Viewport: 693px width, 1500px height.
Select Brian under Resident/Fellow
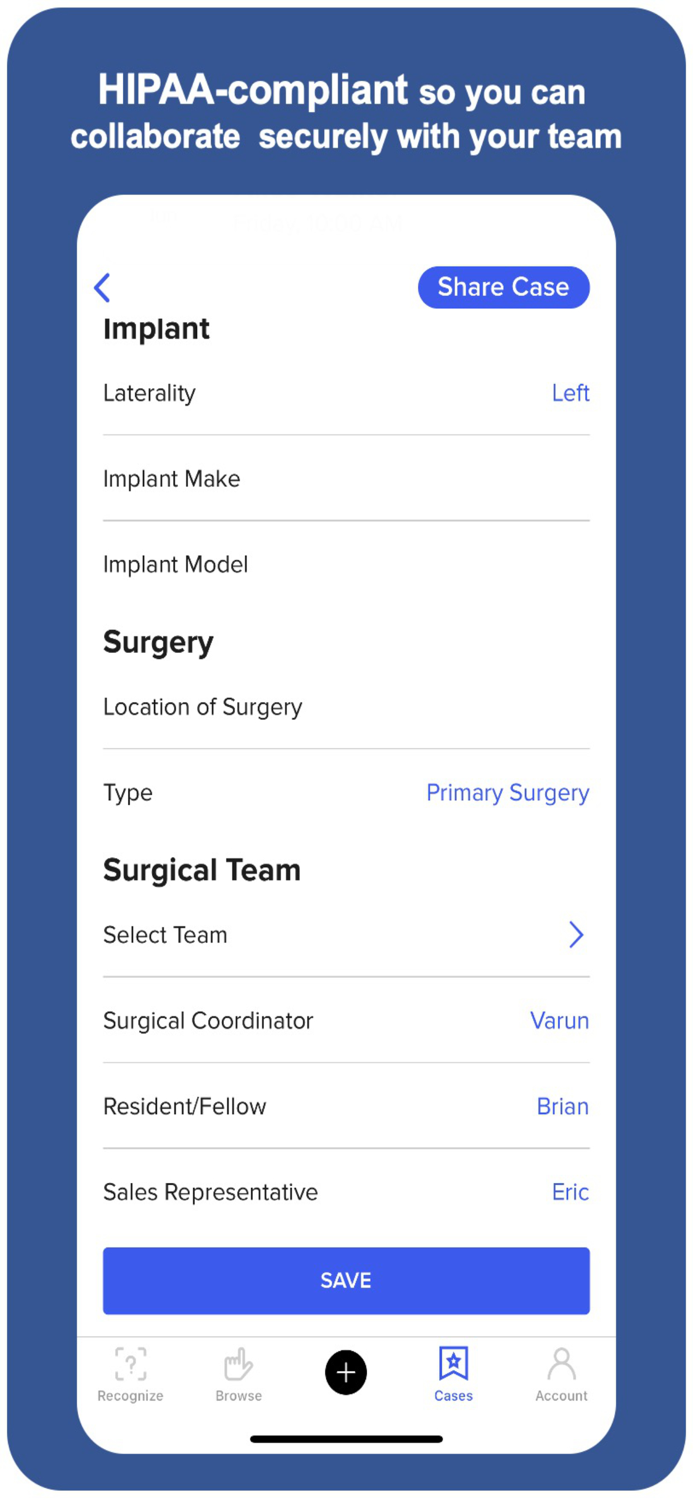coord(562,1106)
